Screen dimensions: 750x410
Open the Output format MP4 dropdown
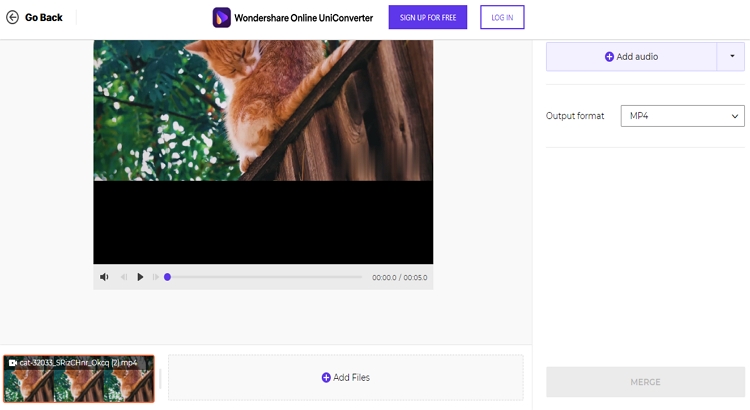[x=683, y=116]
